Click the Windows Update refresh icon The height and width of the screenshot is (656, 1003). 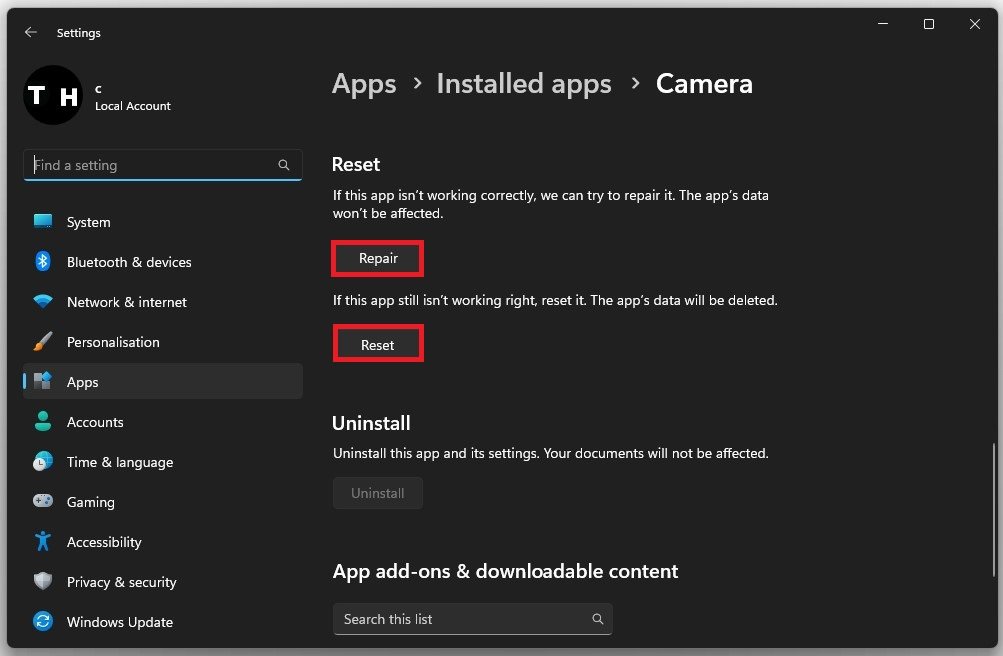(43, 622)
